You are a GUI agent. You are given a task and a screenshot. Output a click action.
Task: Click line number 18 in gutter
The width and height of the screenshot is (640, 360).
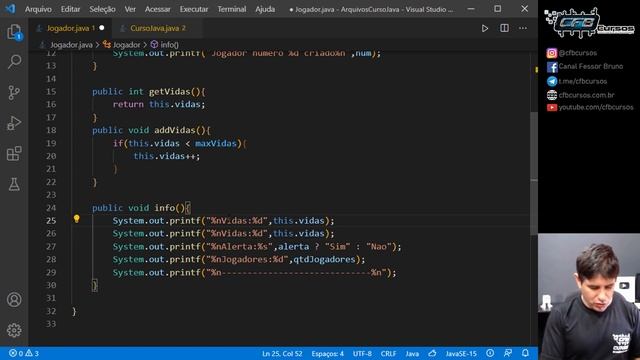[51, 130]
